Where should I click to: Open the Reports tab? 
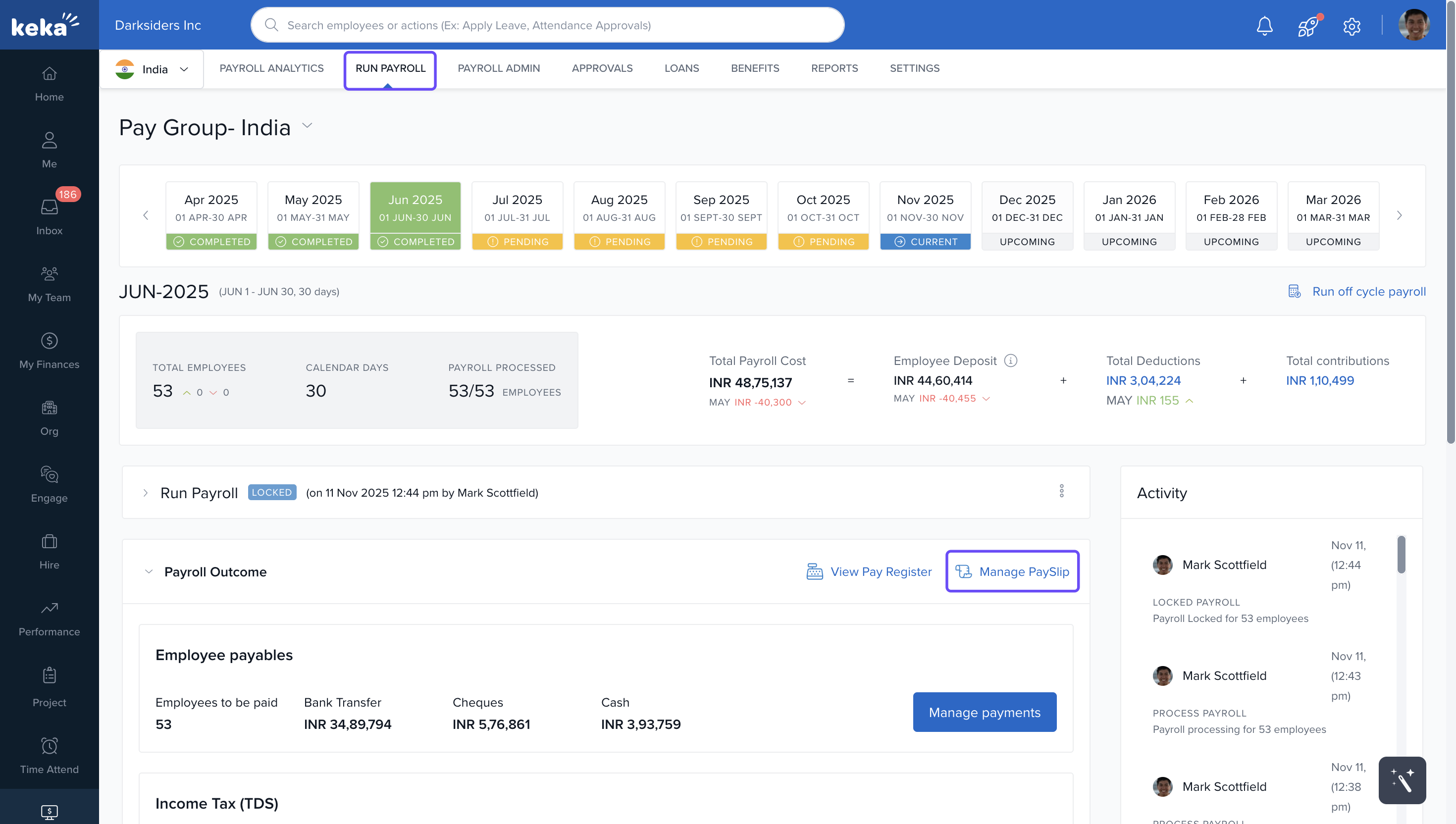pyautogui.click(x=834, y=68)
